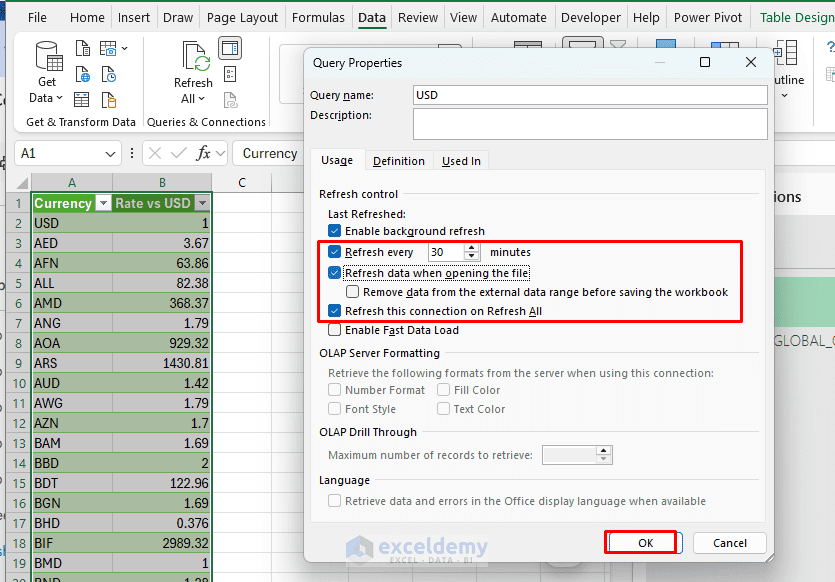Check Enable Fast Data Load

click(334, 330)
